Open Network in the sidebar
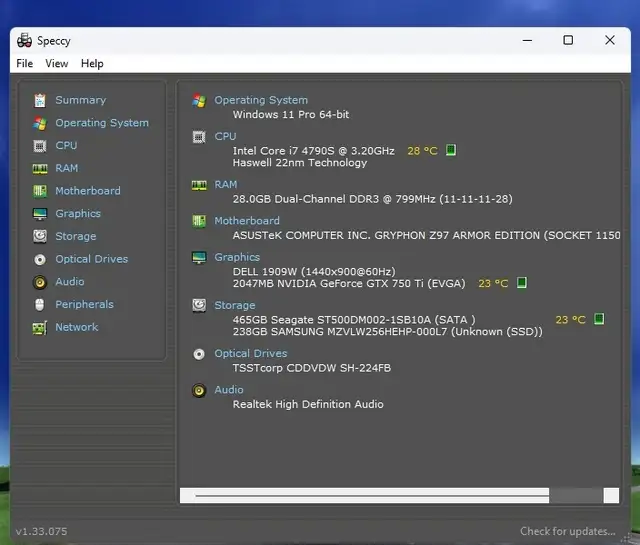Image resolution: width=640 pixels, height=545 pixels. 77,327
